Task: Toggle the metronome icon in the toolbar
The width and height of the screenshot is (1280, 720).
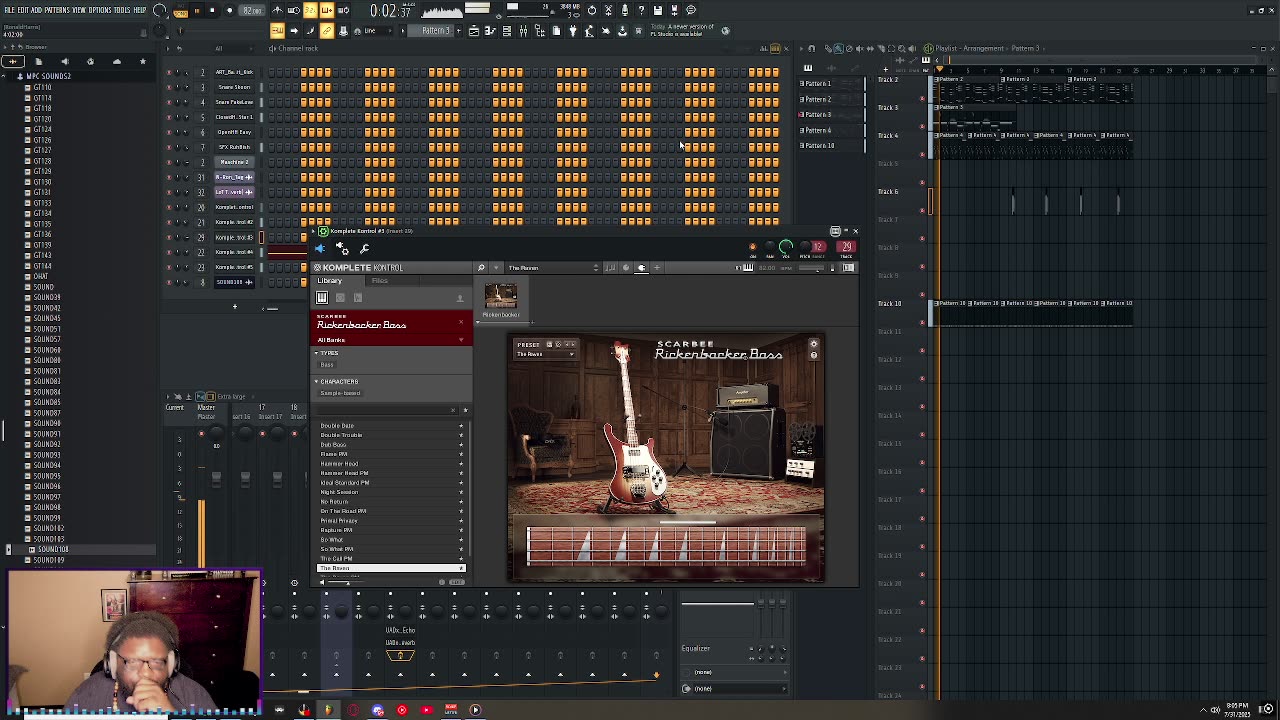Action: [277, 10]
